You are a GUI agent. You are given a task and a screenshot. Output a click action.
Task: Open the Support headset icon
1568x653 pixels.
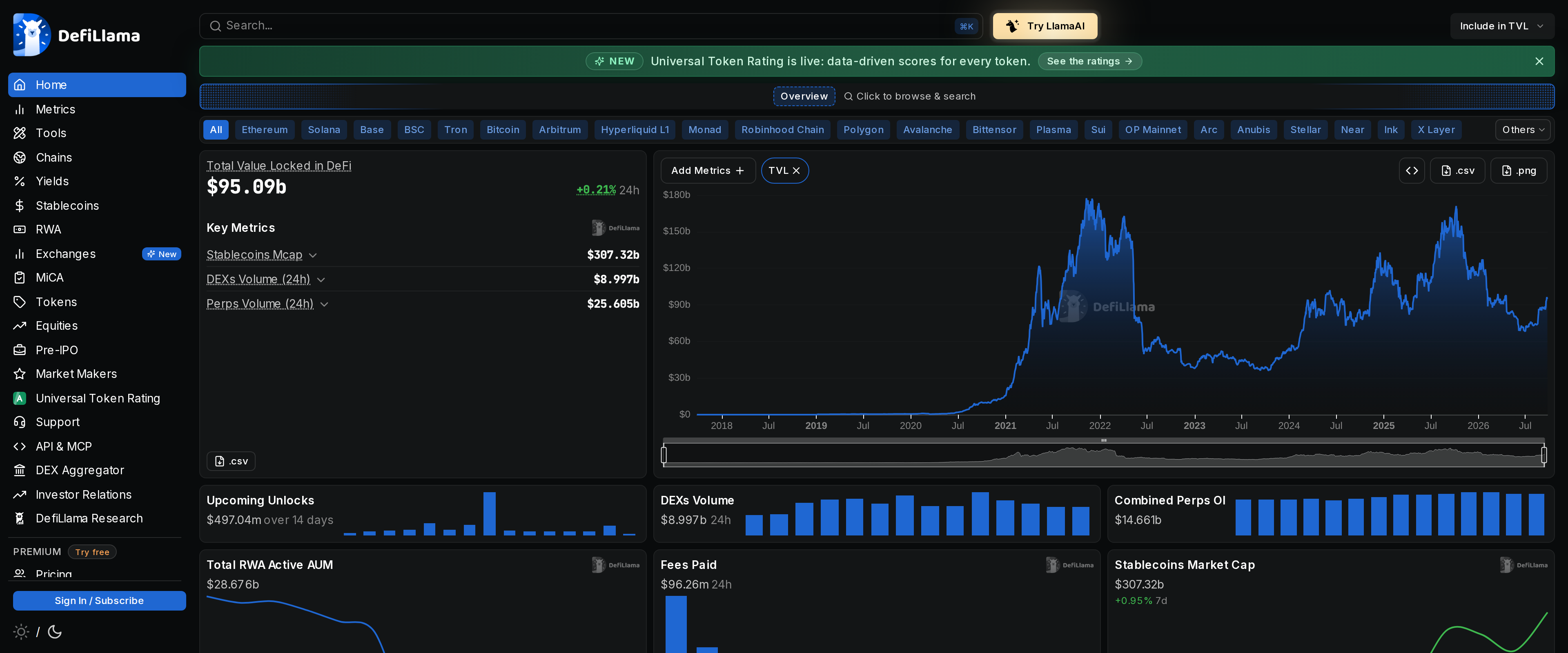(x=20, y=422)
